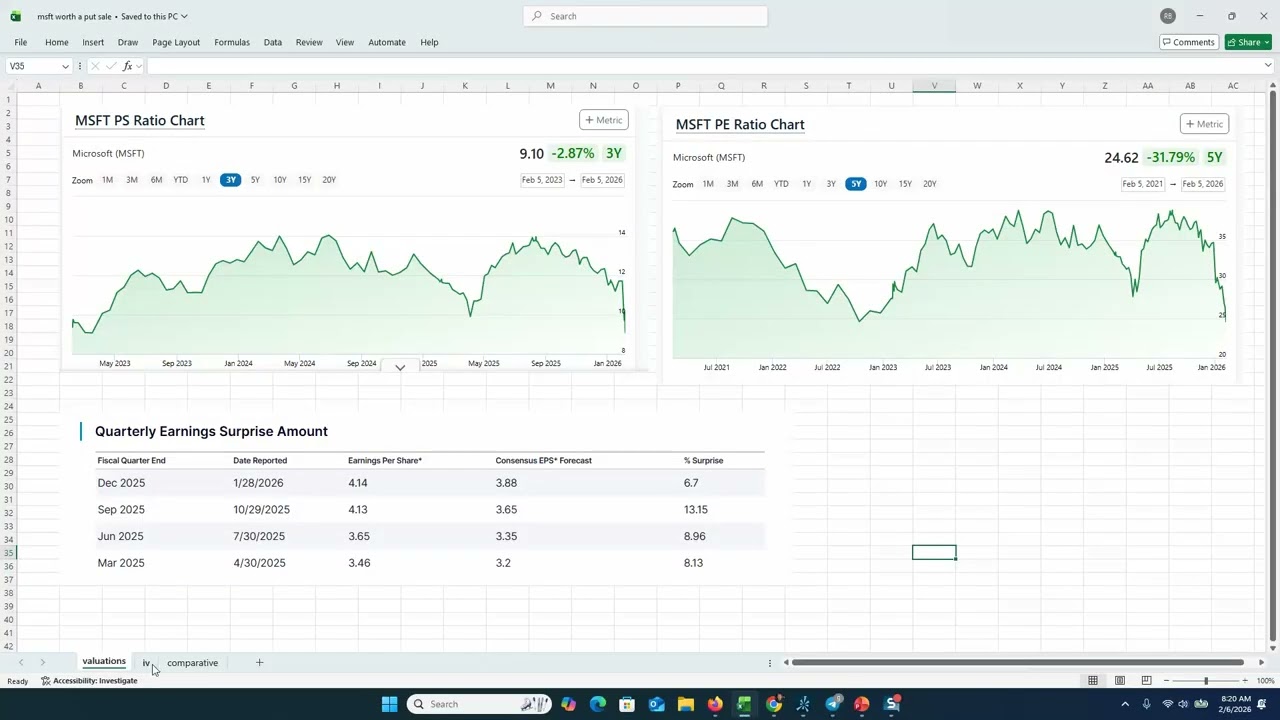Viewport: 1280px width, 720px height.
Task: Open File Explorer from the taskbar
Action: [x=686, y=704]
